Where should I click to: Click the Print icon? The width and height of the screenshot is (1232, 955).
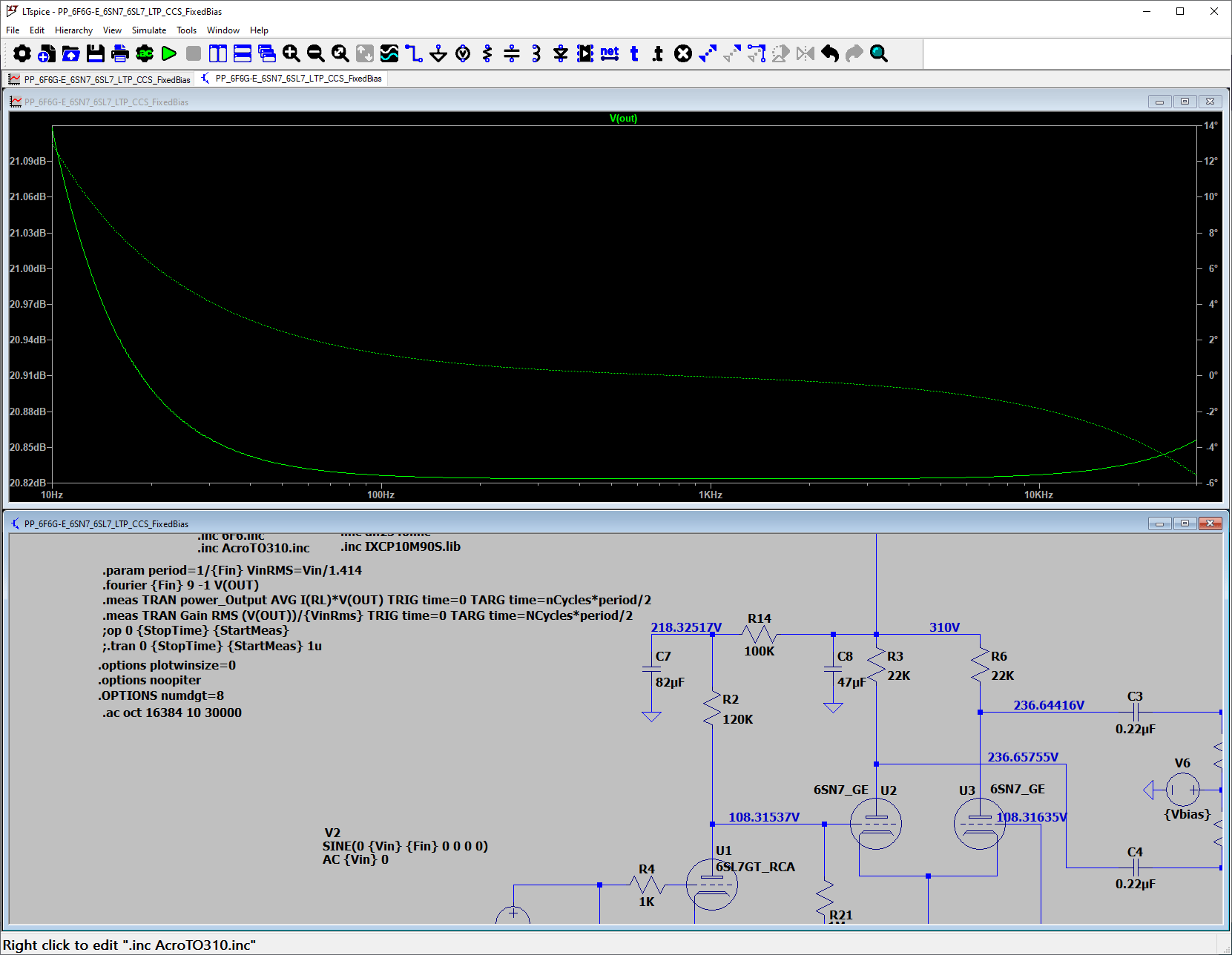click(120, 53)
